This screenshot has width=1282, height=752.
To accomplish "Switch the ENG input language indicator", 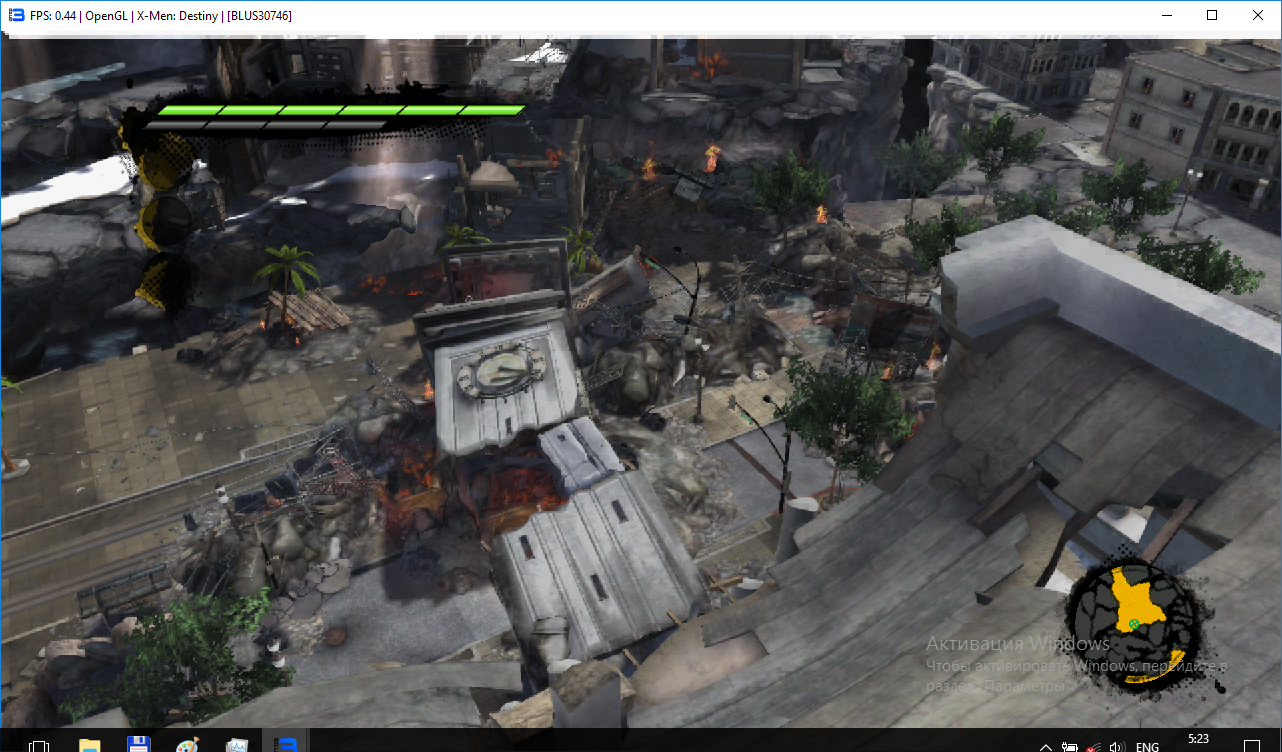I will pos(1148,746).
